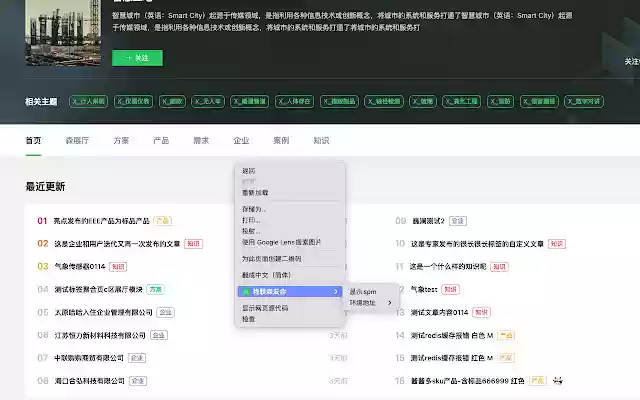This screenshot has width=640, height=400.
Task: Choose 打印... from the context menu
Action: (251, 220)
